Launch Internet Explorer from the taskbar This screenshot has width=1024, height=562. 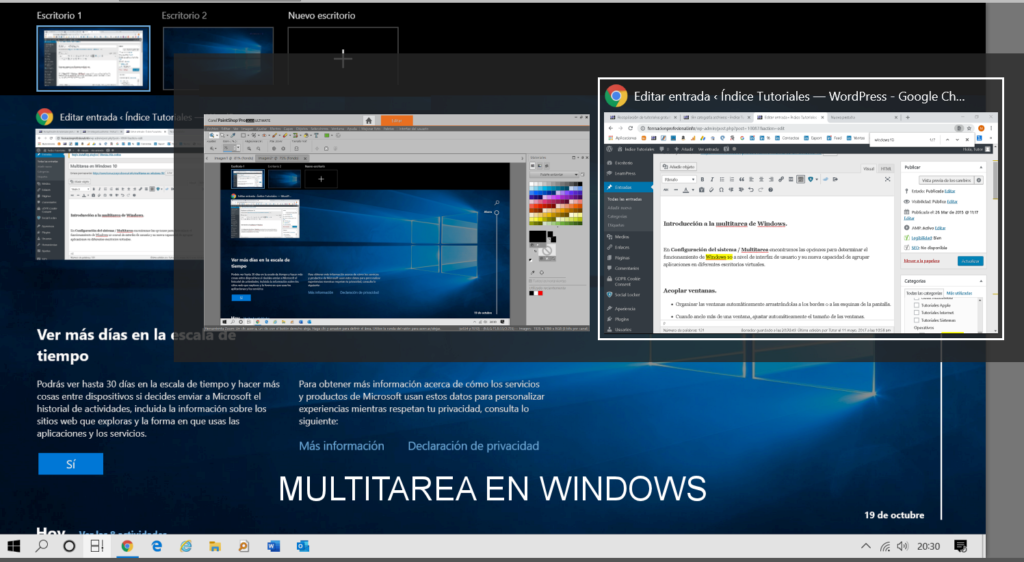click(186, 546)
